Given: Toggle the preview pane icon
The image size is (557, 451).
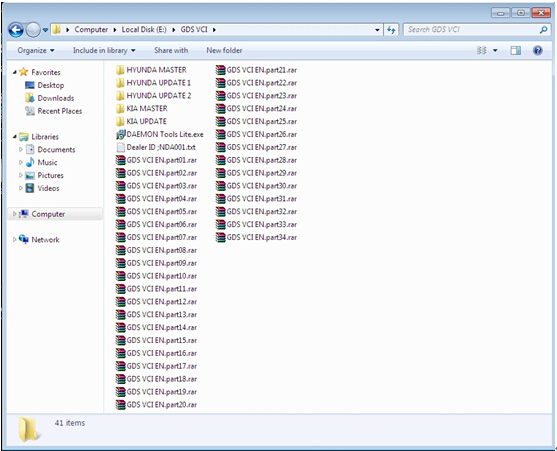Looking at the screenshot, I should point(515,50).
